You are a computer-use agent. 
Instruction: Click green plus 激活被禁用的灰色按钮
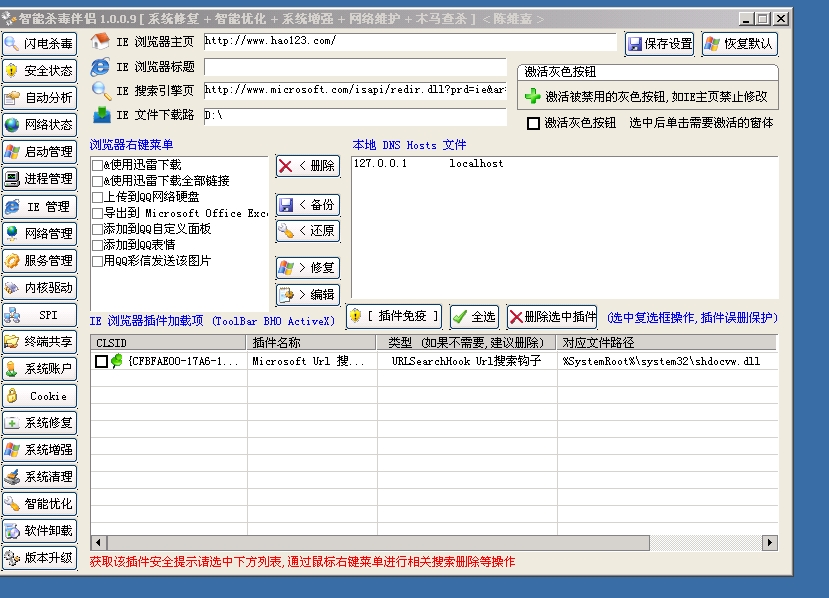click(x=532, y=96)
